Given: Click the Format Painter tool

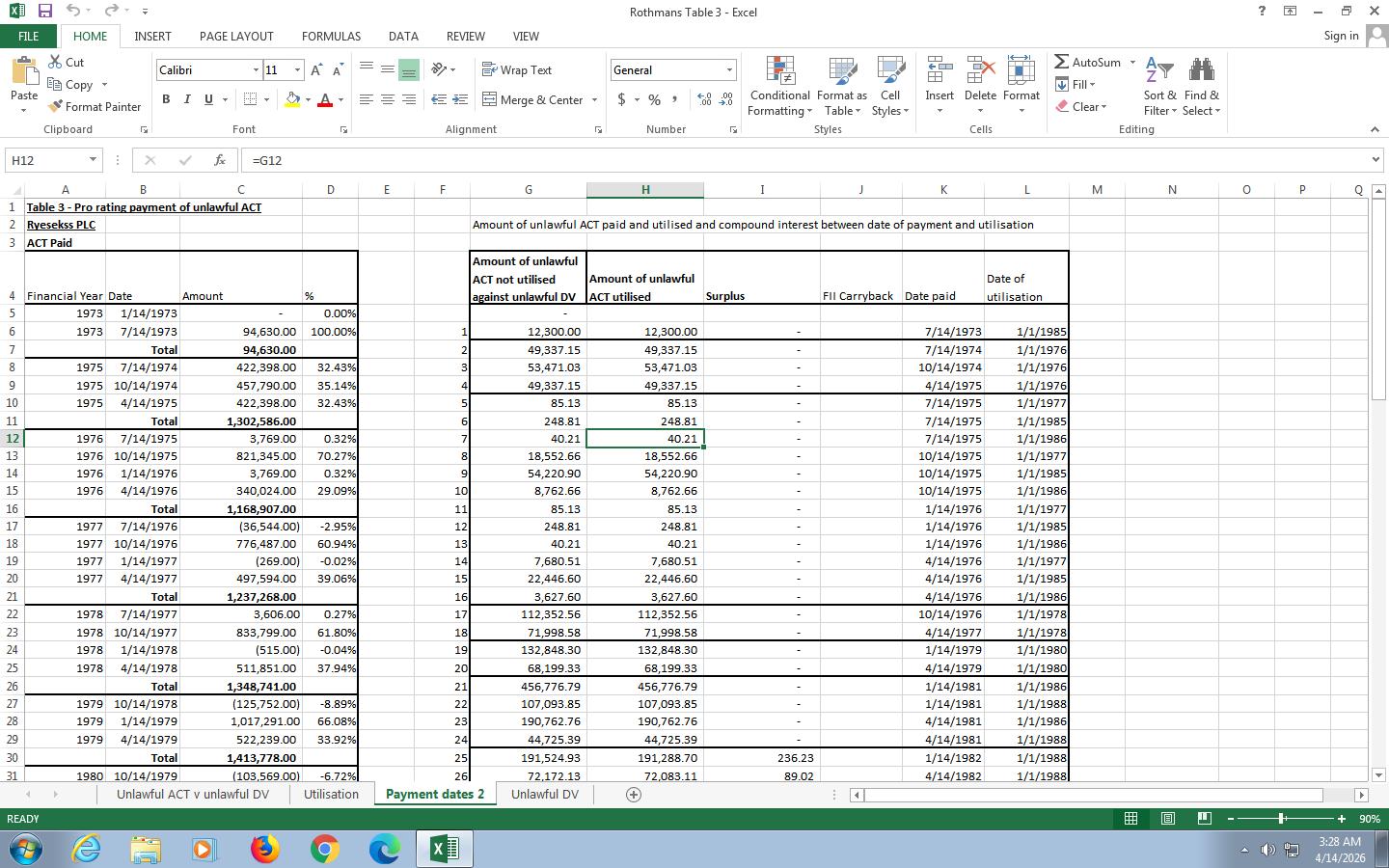Looking at the screenshot, I should pyautogui.click(x=95, y=106).
